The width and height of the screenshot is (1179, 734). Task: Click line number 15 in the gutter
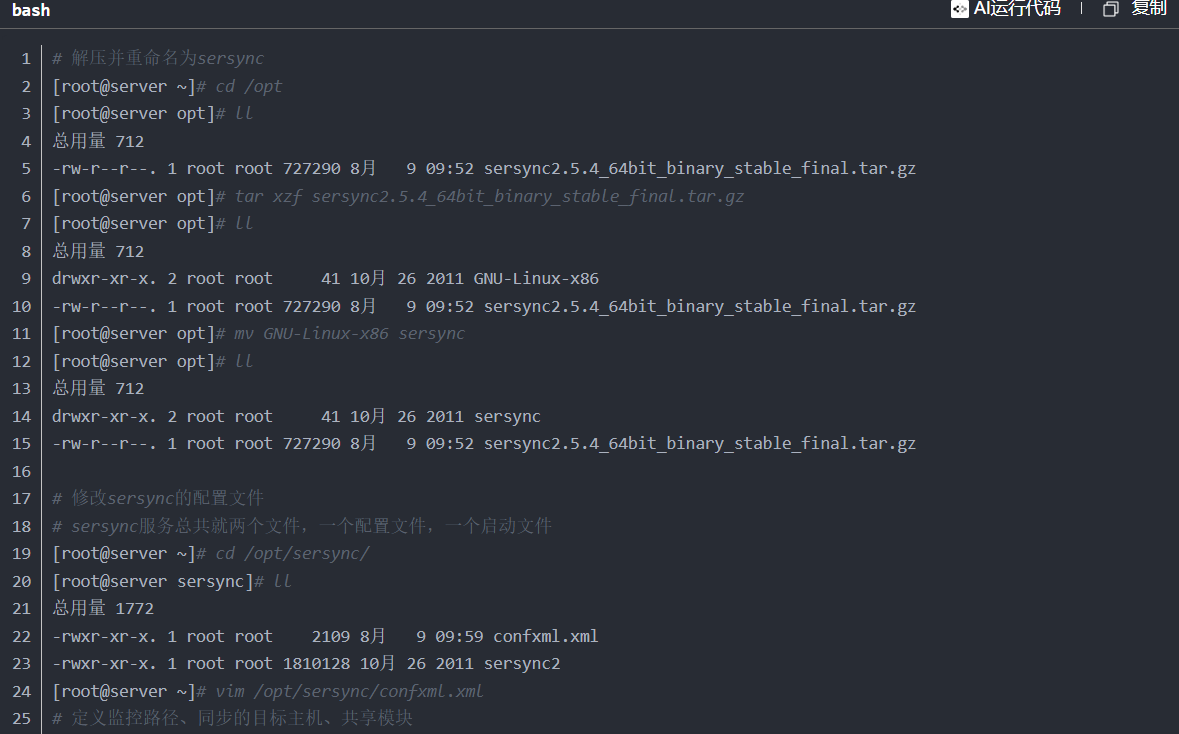(x=21, y=443)
